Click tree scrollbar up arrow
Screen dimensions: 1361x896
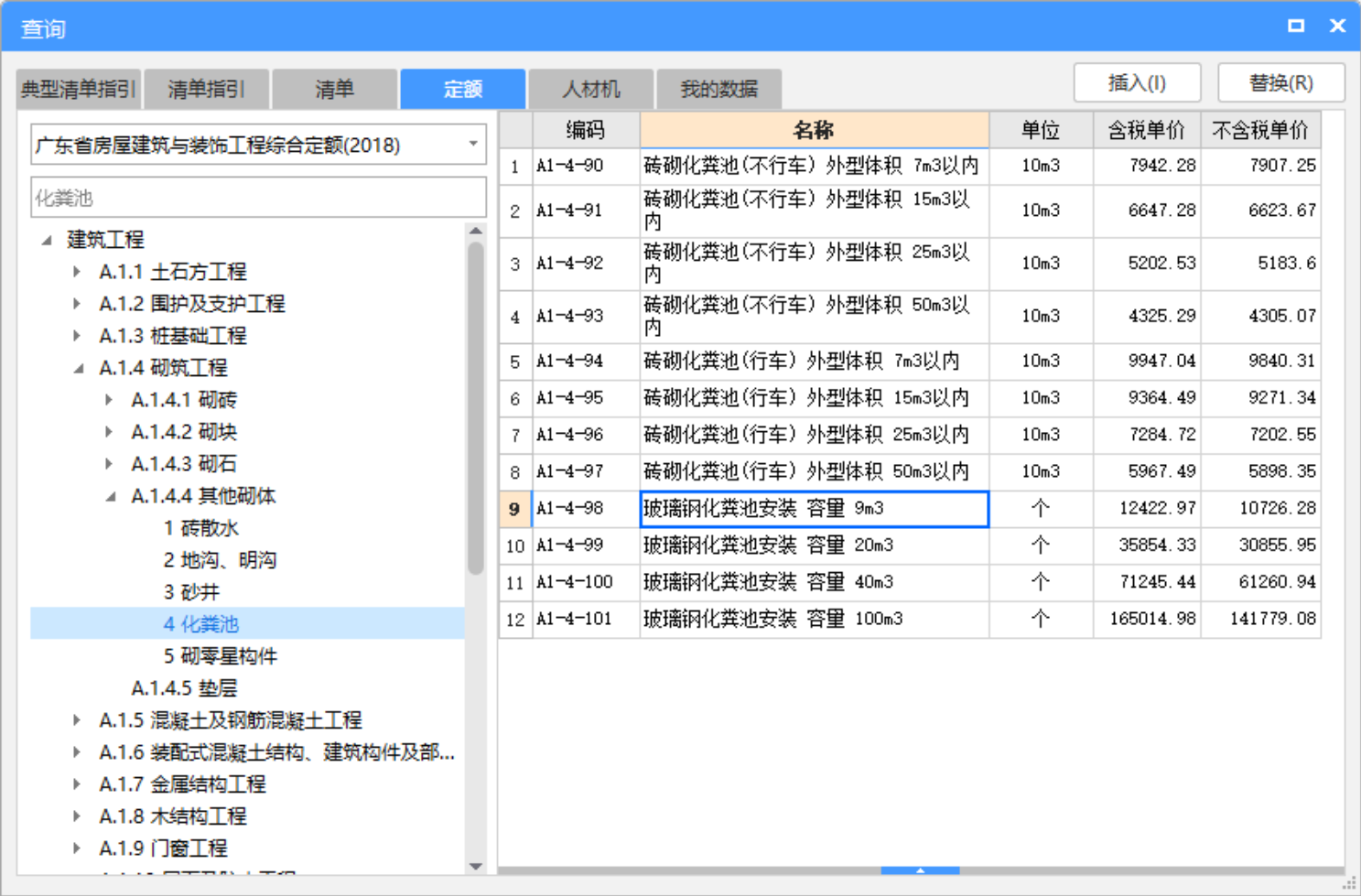click(x=476, y=231)
